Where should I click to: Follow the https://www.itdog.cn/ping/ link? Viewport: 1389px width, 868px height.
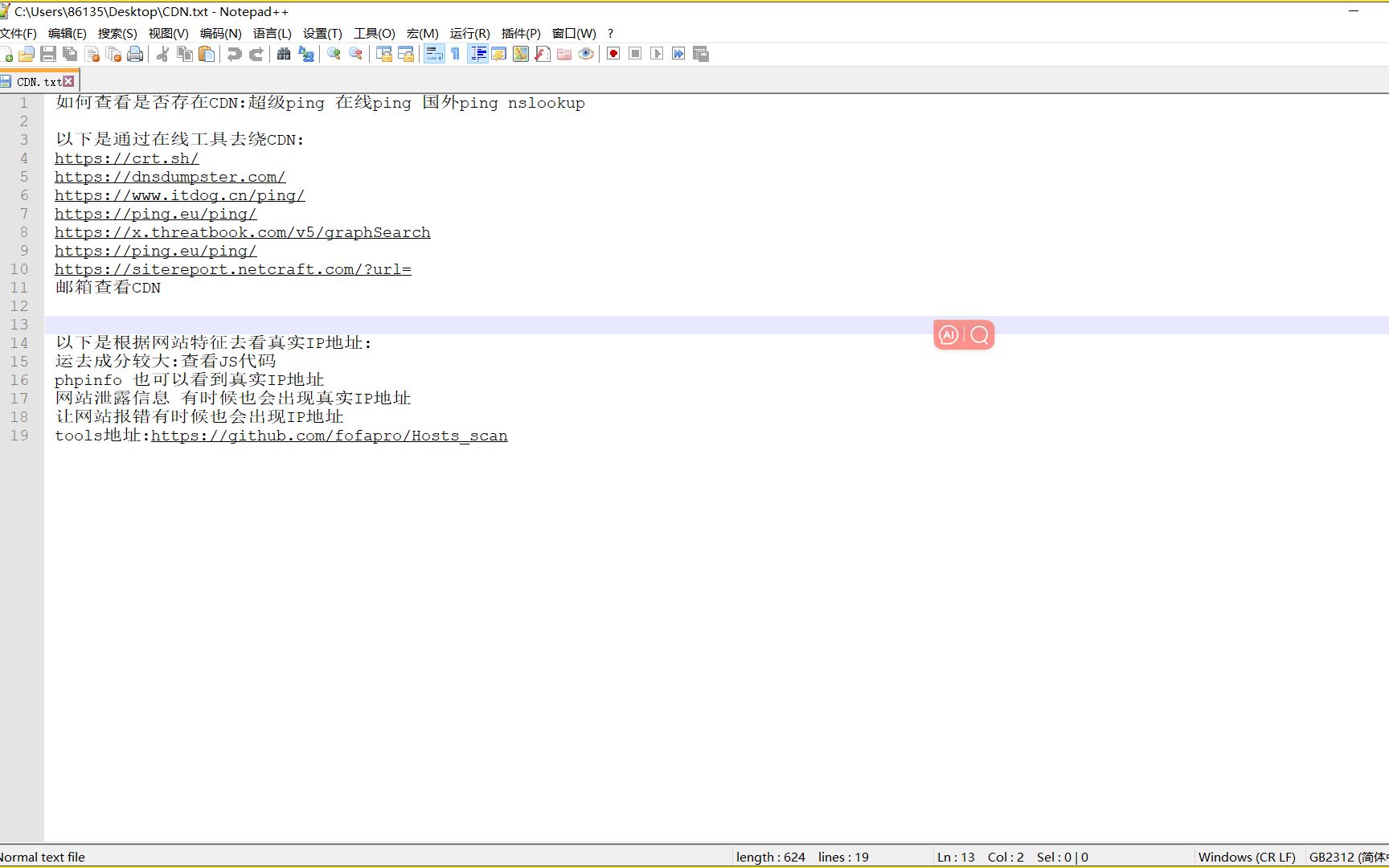(x=180, y=195)
